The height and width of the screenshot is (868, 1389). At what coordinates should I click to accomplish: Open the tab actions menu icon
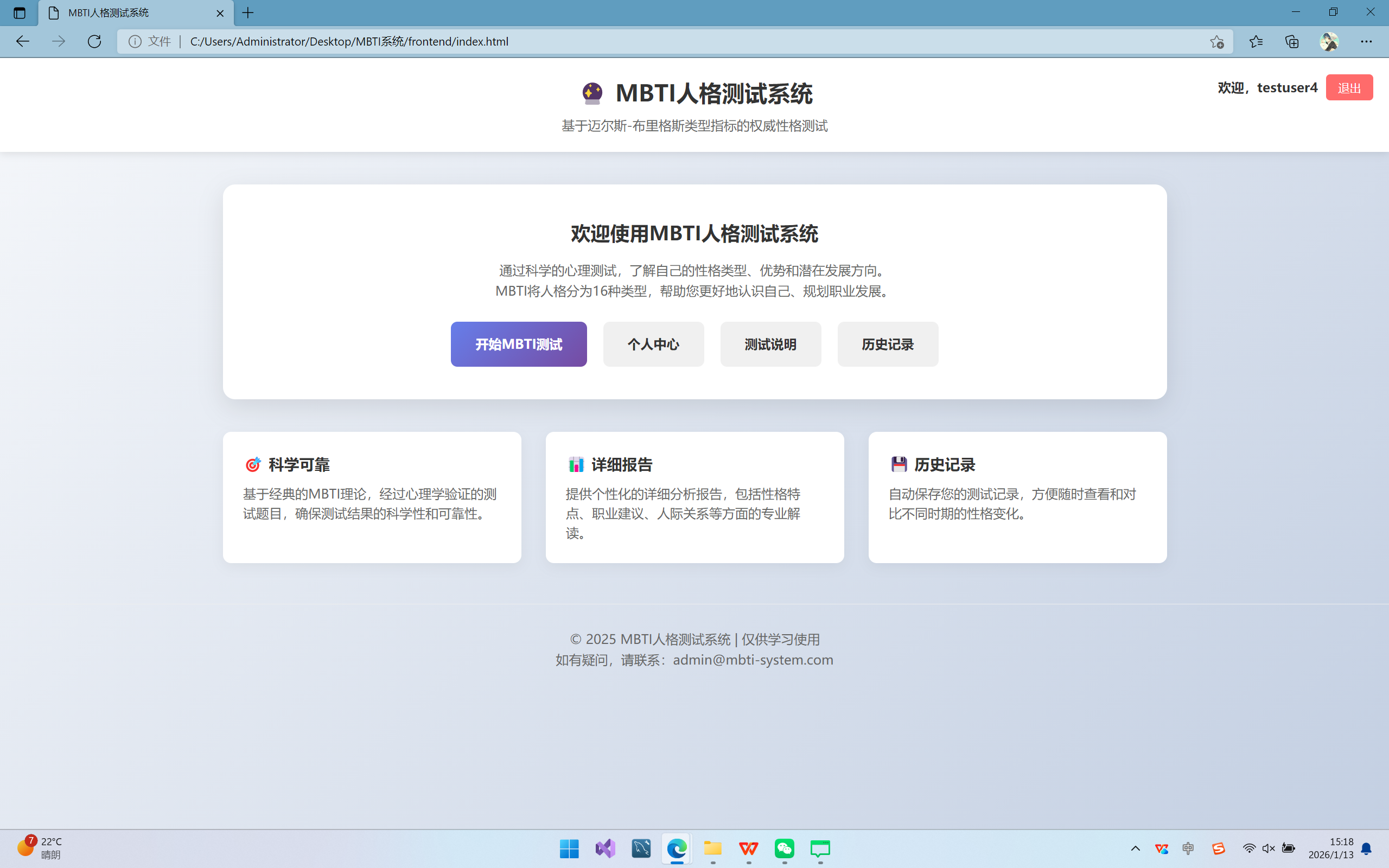tap(19, 12)
